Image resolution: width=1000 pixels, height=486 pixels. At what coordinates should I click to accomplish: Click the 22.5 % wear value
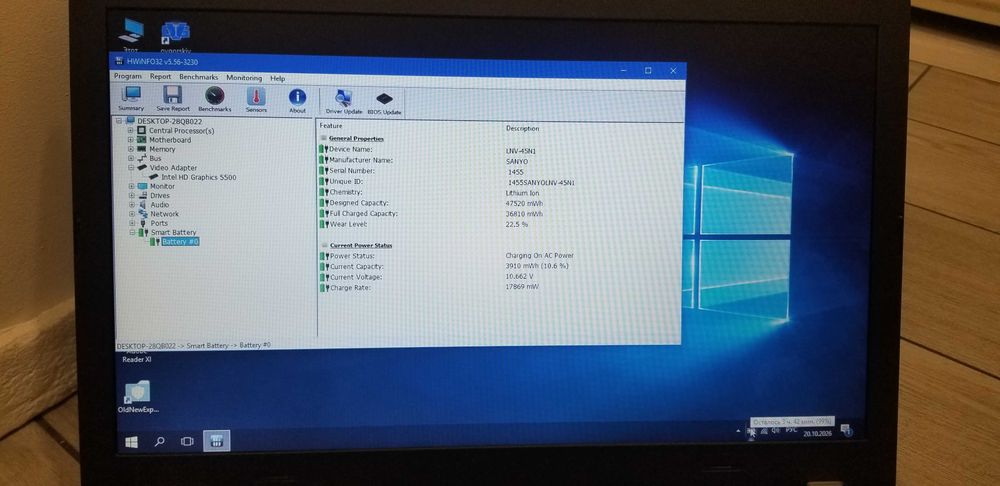[517, 225]
